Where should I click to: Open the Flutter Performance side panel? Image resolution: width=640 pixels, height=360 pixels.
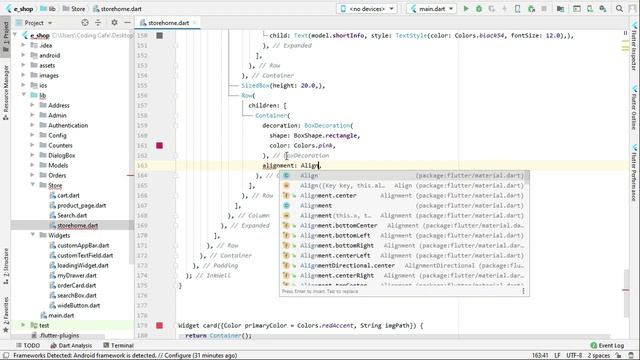coord(634,173)
